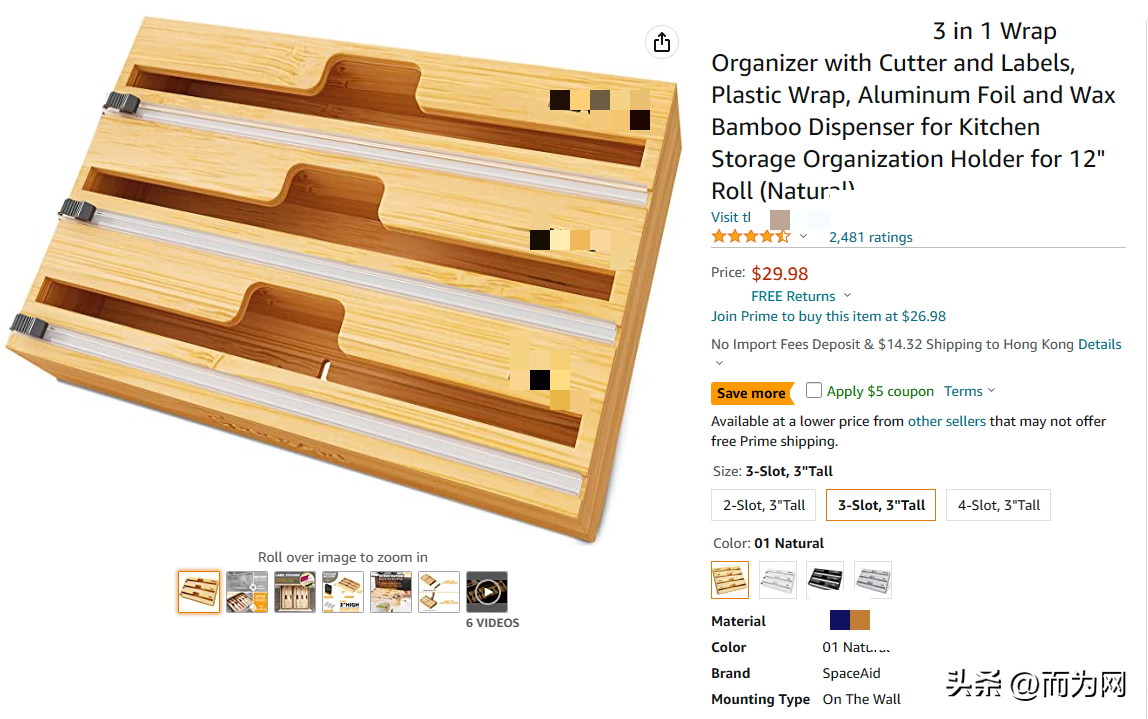Follow the other sellers link
The height and width of the screenshot is (719, 1148).
tap(946, 421)
